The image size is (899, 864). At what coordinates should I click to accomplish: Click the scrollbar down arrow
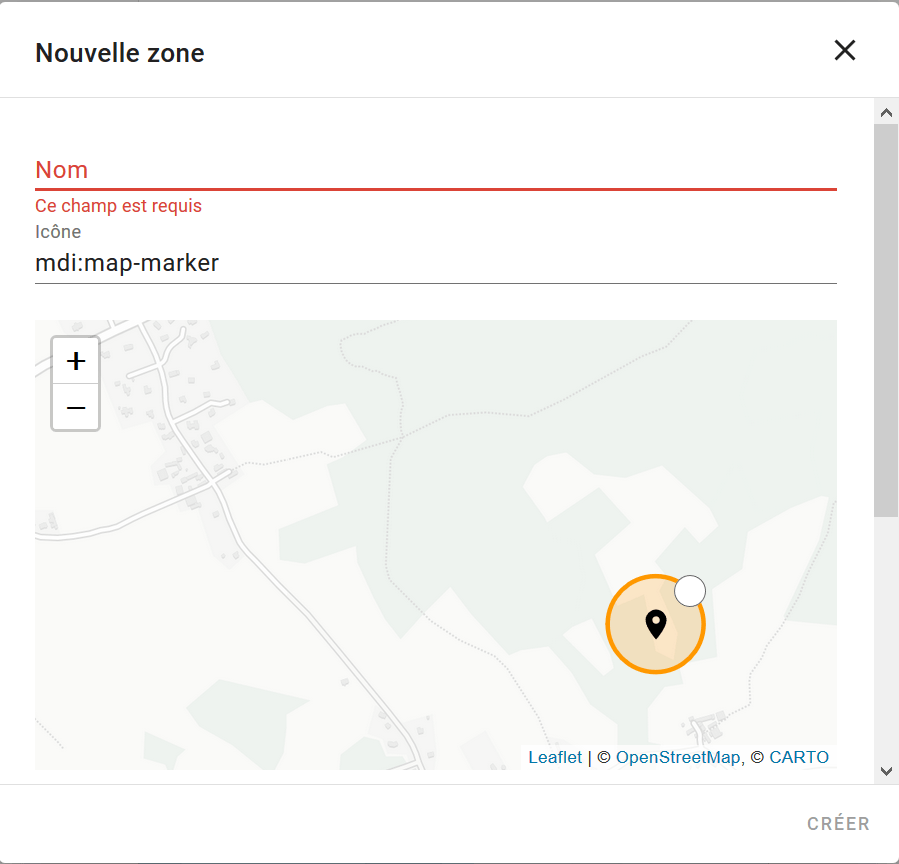coord(886,771)
